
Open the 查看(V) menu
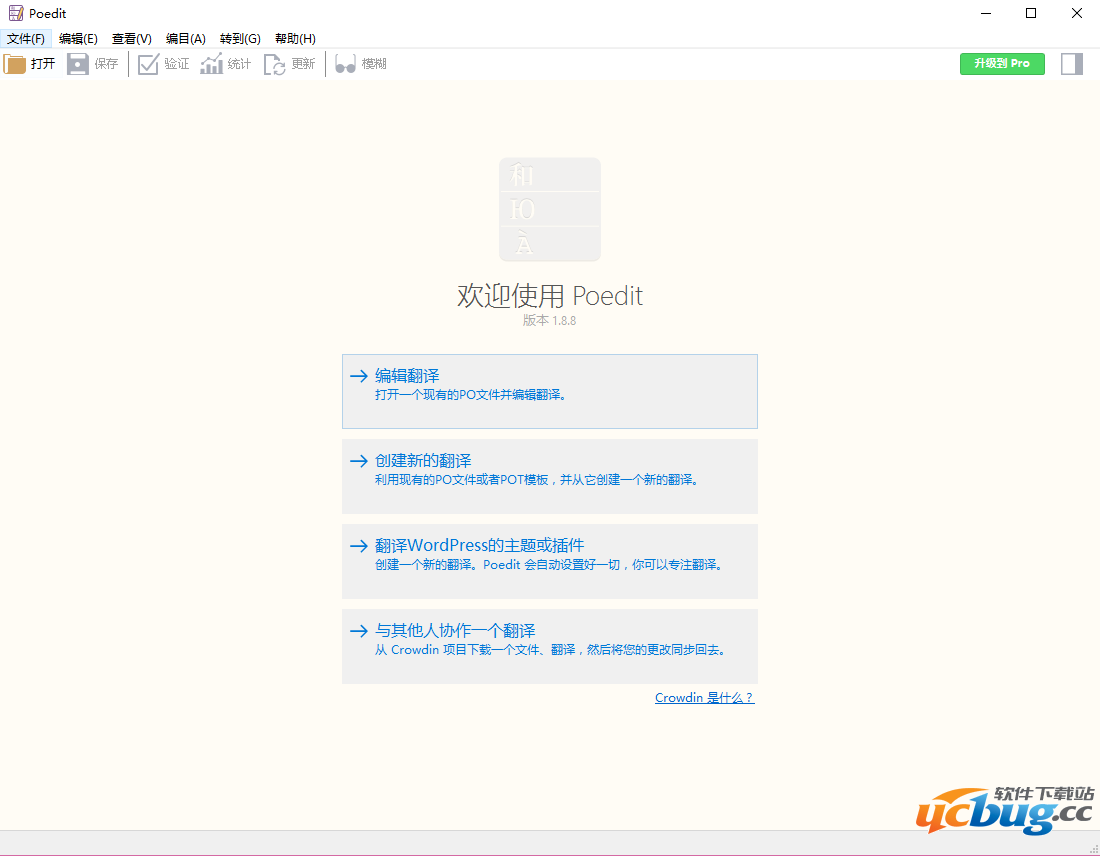(132, 39)
